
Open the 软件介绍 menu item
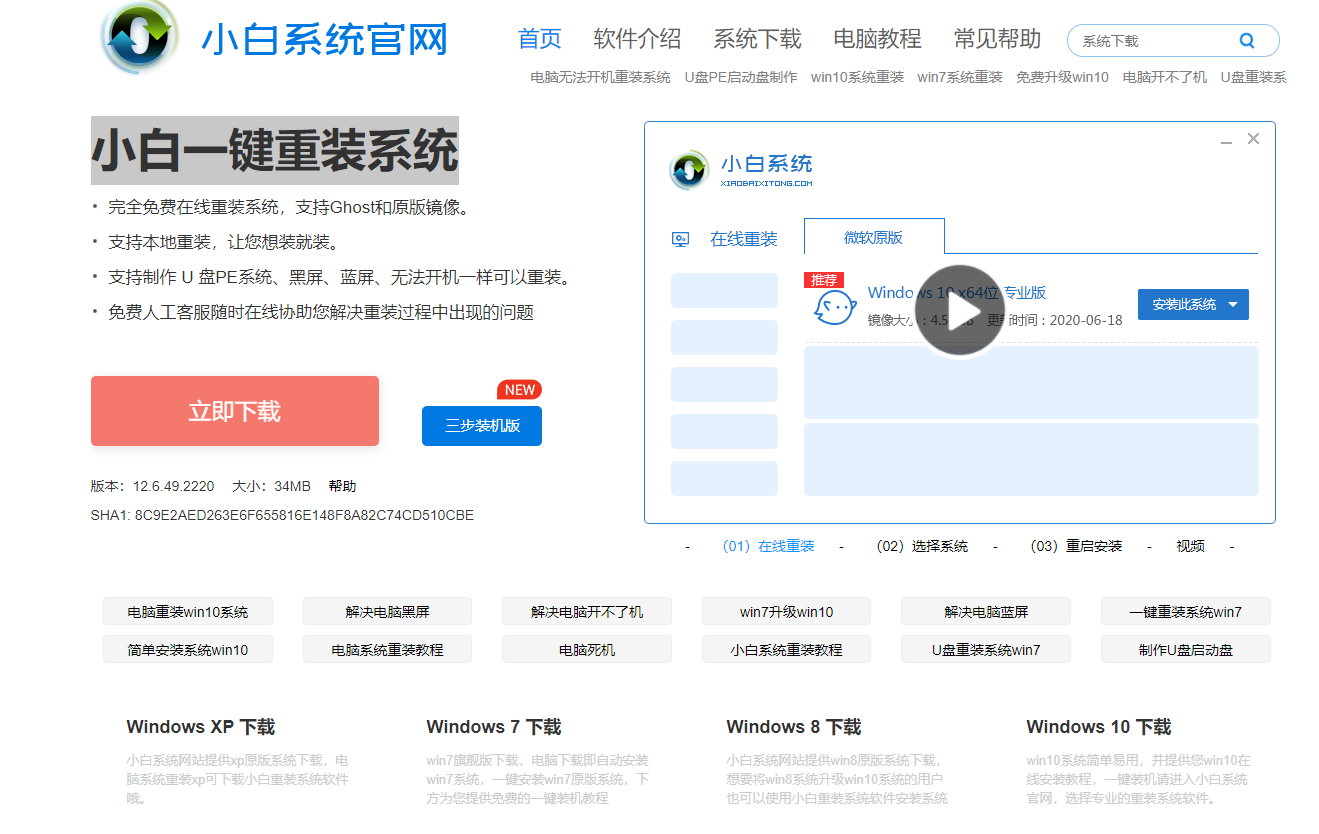tap(637, 39)
